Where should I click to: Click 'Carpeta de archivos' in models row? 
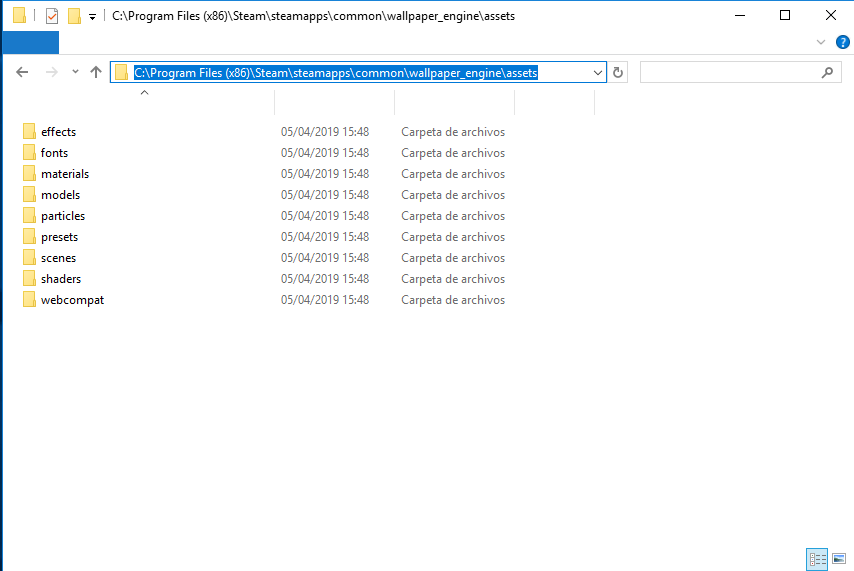pyautogui.click(x=453, y=195)
